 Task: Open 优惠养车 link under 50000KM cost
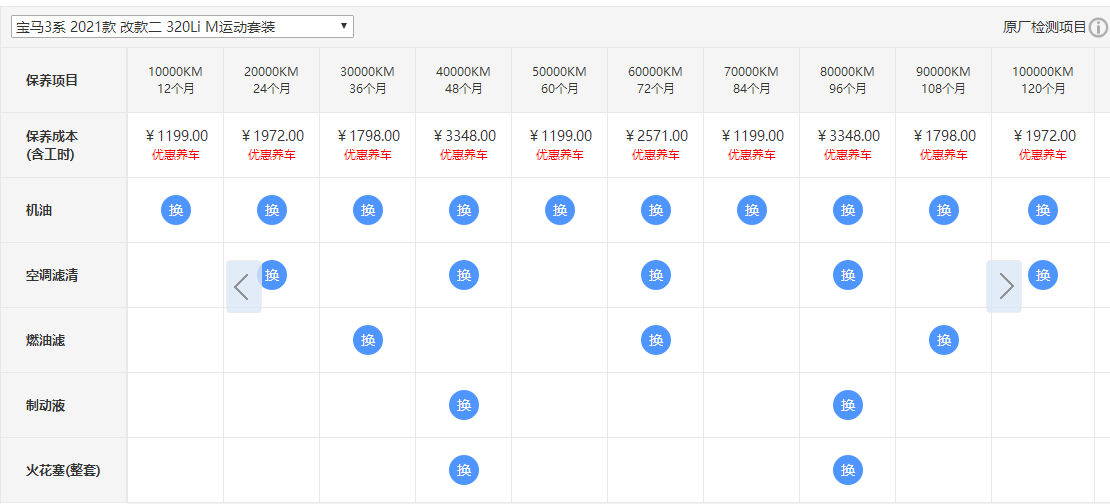click(560, 155)
